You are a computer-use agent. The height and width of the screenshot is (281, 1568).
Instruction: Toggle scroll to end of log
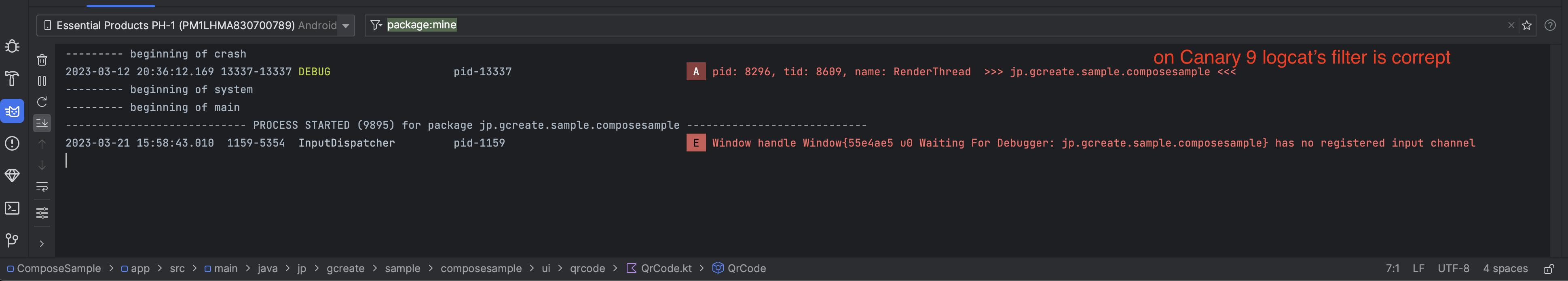click(42, 123)
